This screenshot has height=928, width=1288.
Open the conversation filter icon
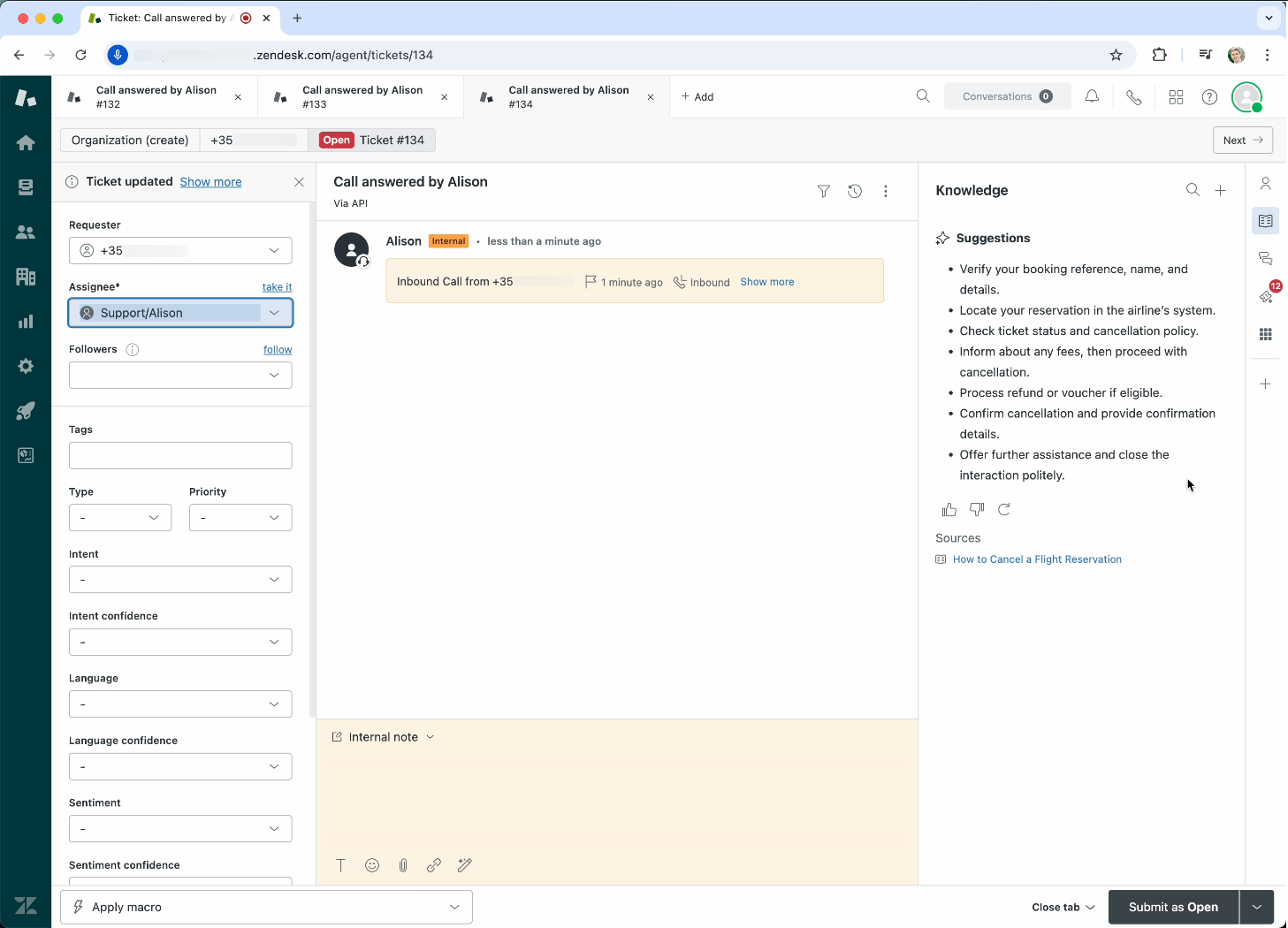824,191
